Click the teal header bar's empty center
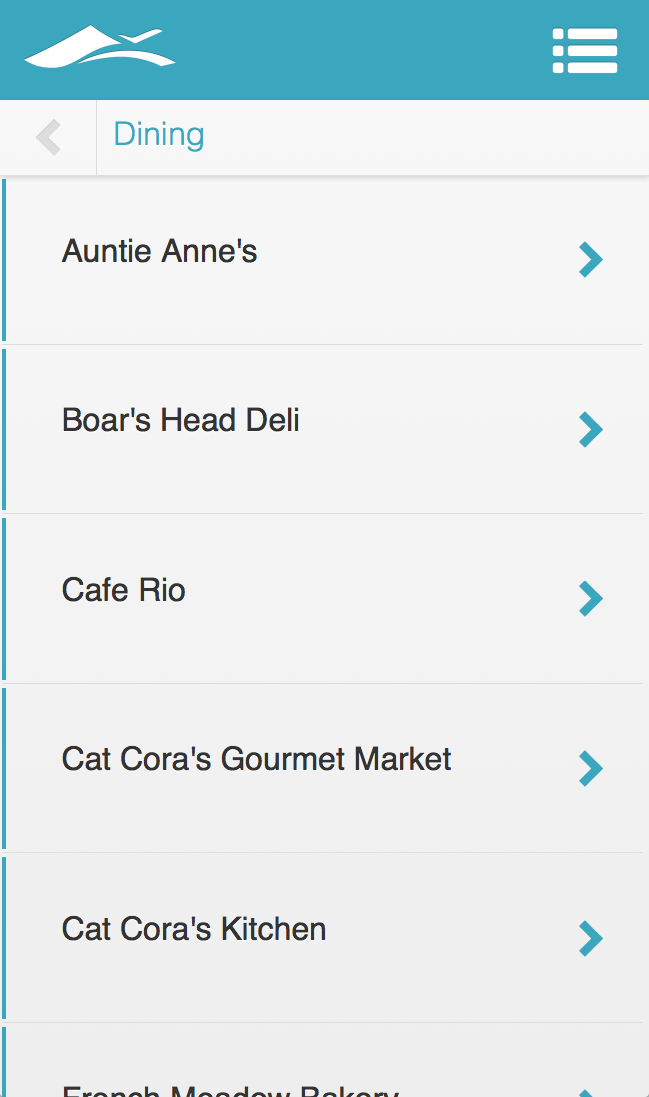Viewport: 649px width, 1097px height. (360, 50)
